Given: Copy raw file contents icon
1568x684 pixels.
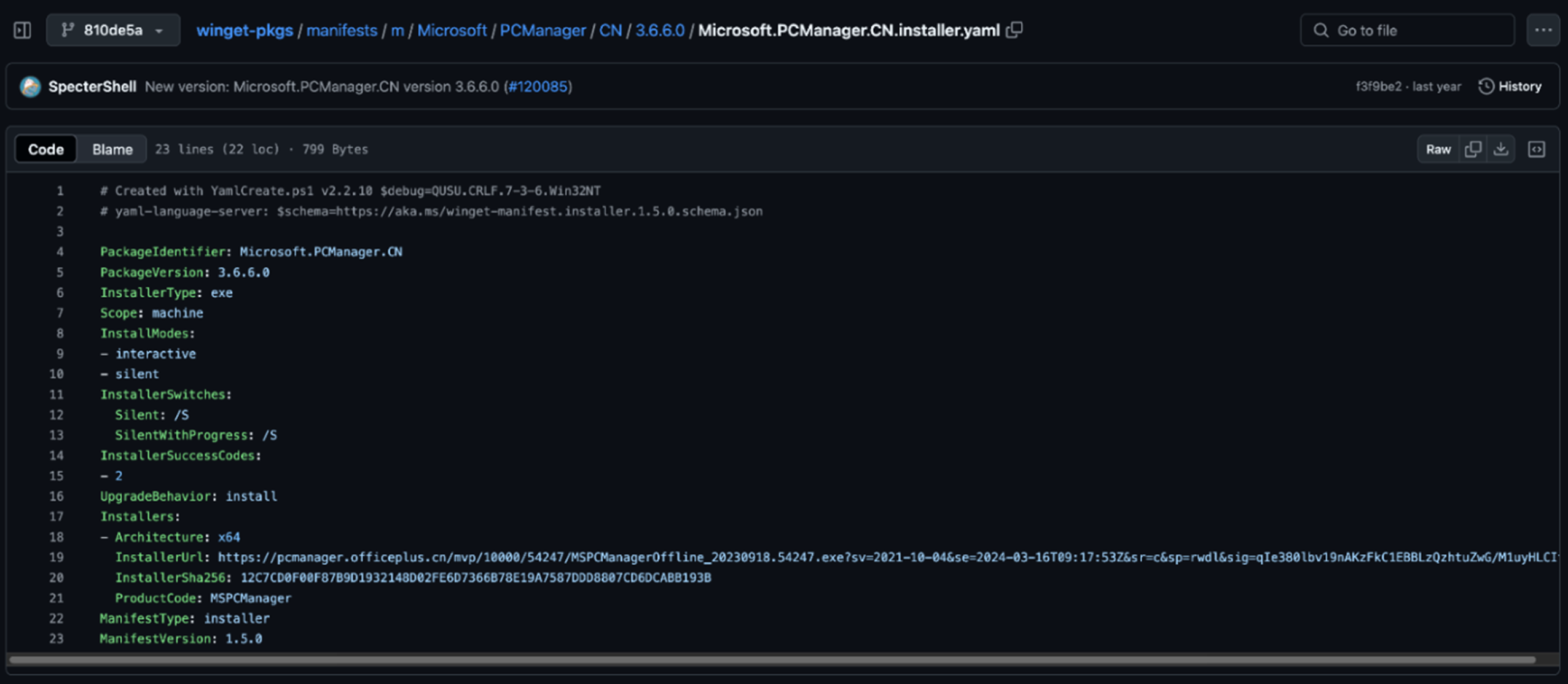Looking at the screenshot, I should tap(1473, 149).
